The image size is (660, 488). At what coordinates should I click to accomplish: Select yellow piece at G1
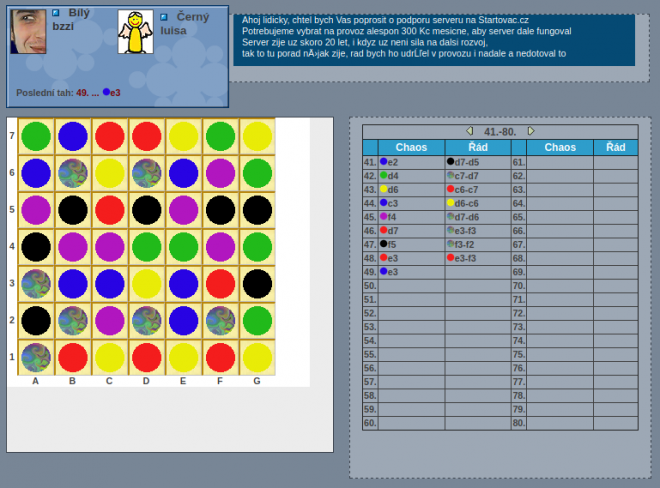pyautogui.click(x=257, y=357)
